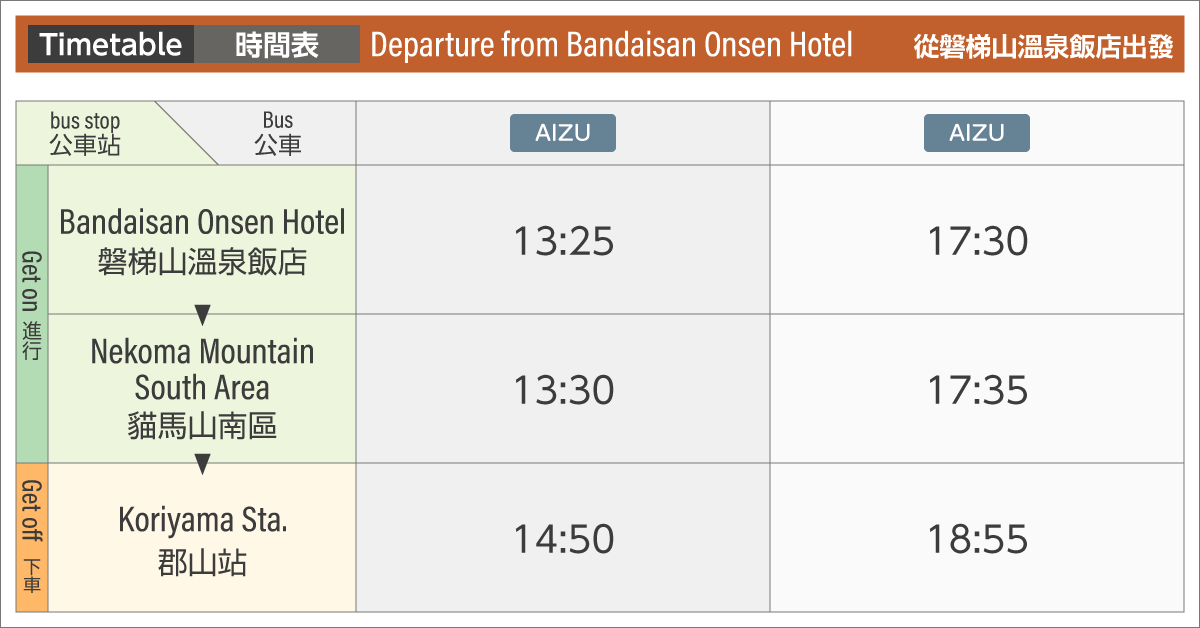The width and height of the screenshot is (1200, 628).
Task: Click the 18:55 Koriyama arrival time
Action: [x=977, y=539]
